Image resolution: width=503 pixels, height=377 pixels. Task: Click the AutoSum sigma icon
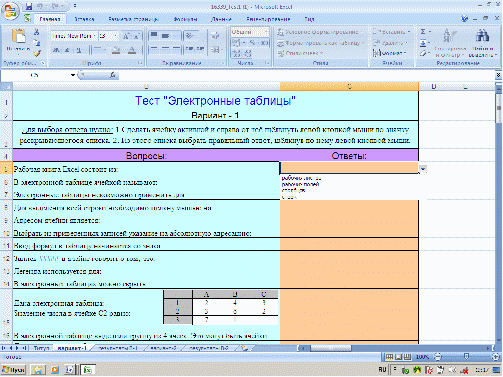[423, 32]
